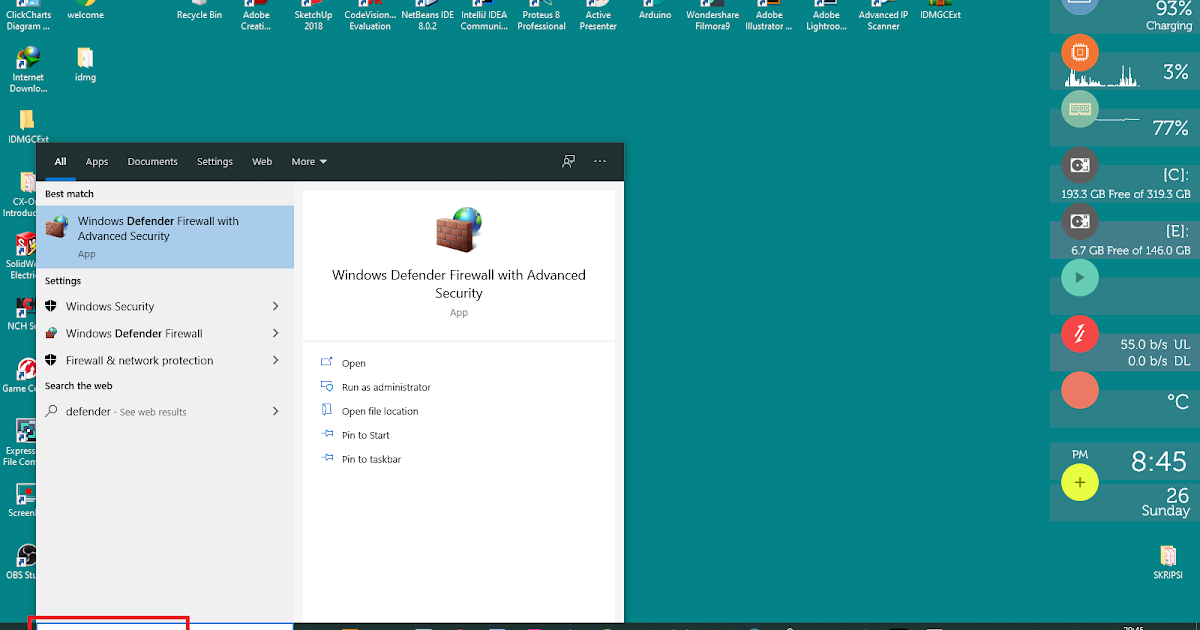Click the feedback icon in search header
The image size is (1200, 630).
(568, 161)
